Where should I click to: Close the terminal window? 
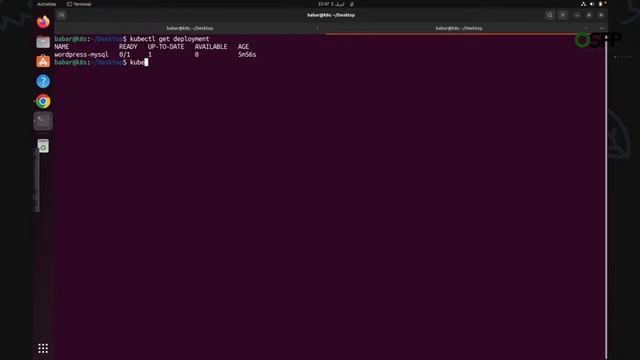pyautogui.click(x=601, y=15)
